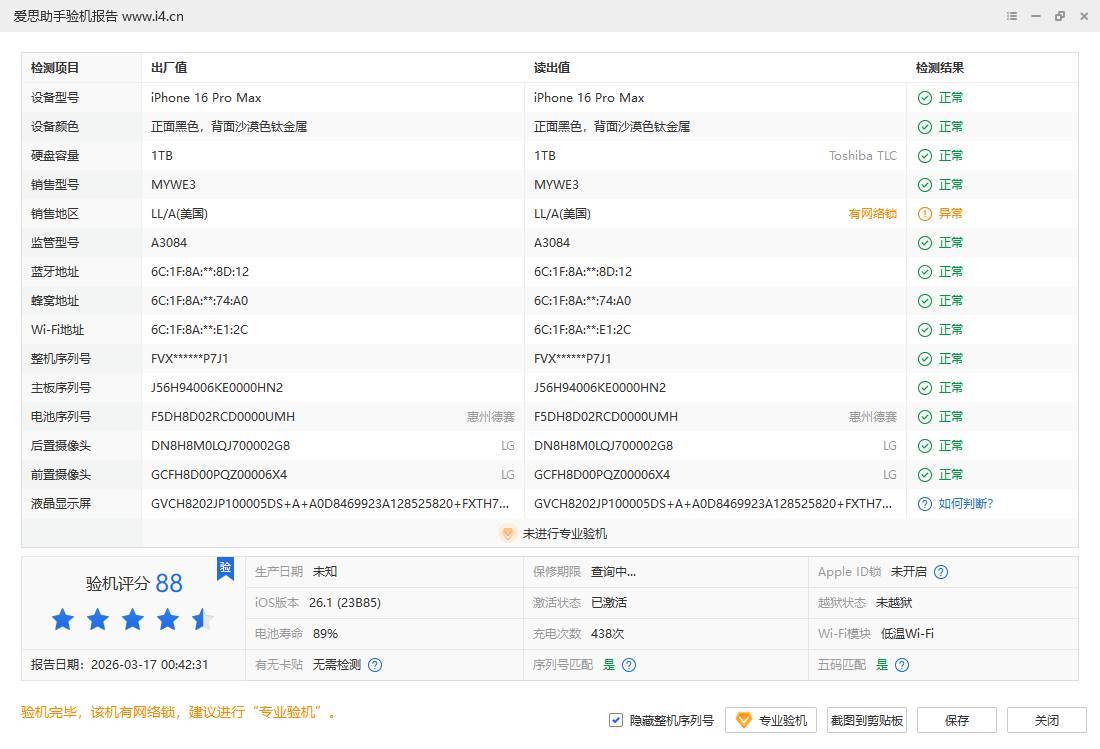This screenshot has width=1100, height=749.
Task: Click the question icon in 液晶显示屏 row
Action: [925, 504]
